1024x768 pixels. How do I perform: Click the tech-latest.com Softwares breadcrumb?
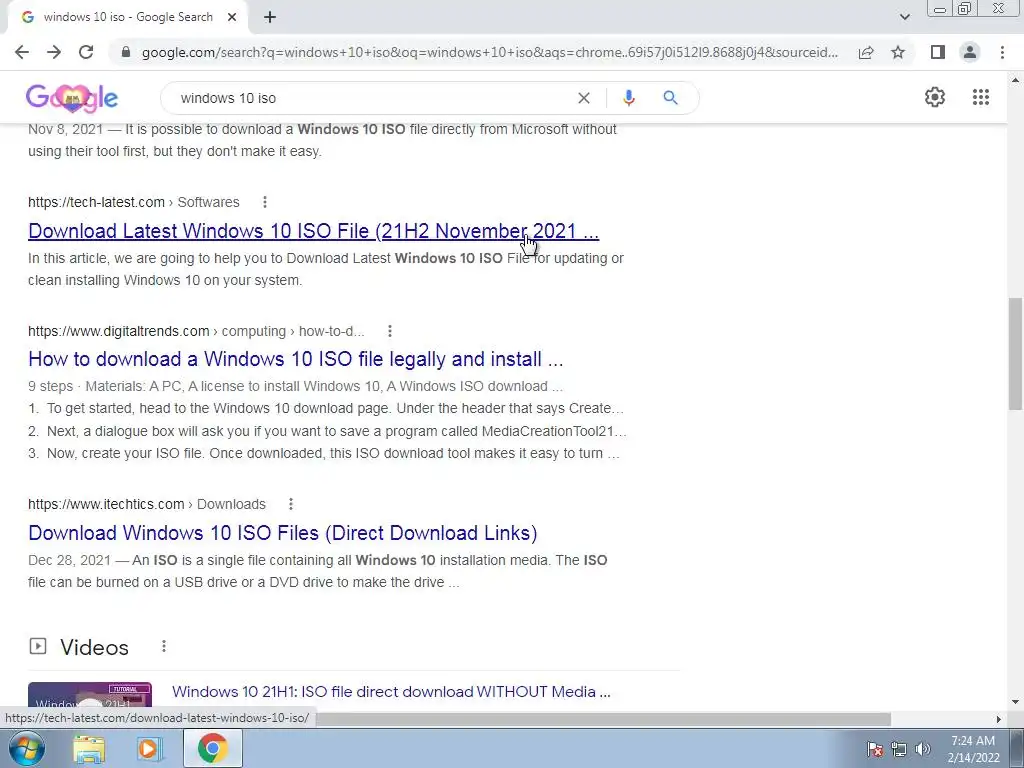tap(133, 202)
